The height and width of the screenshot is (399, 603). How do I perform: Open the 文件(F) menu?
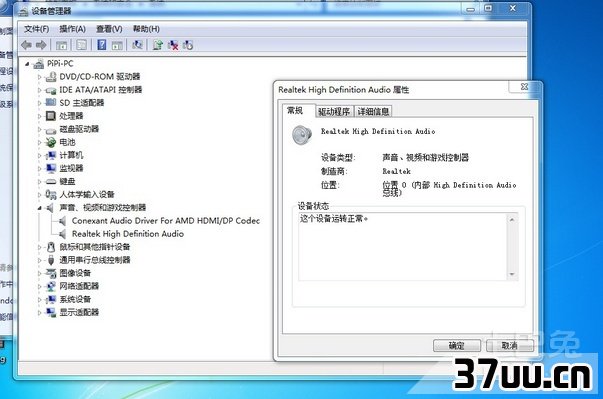pyautogui.click(x=37, y=29)
